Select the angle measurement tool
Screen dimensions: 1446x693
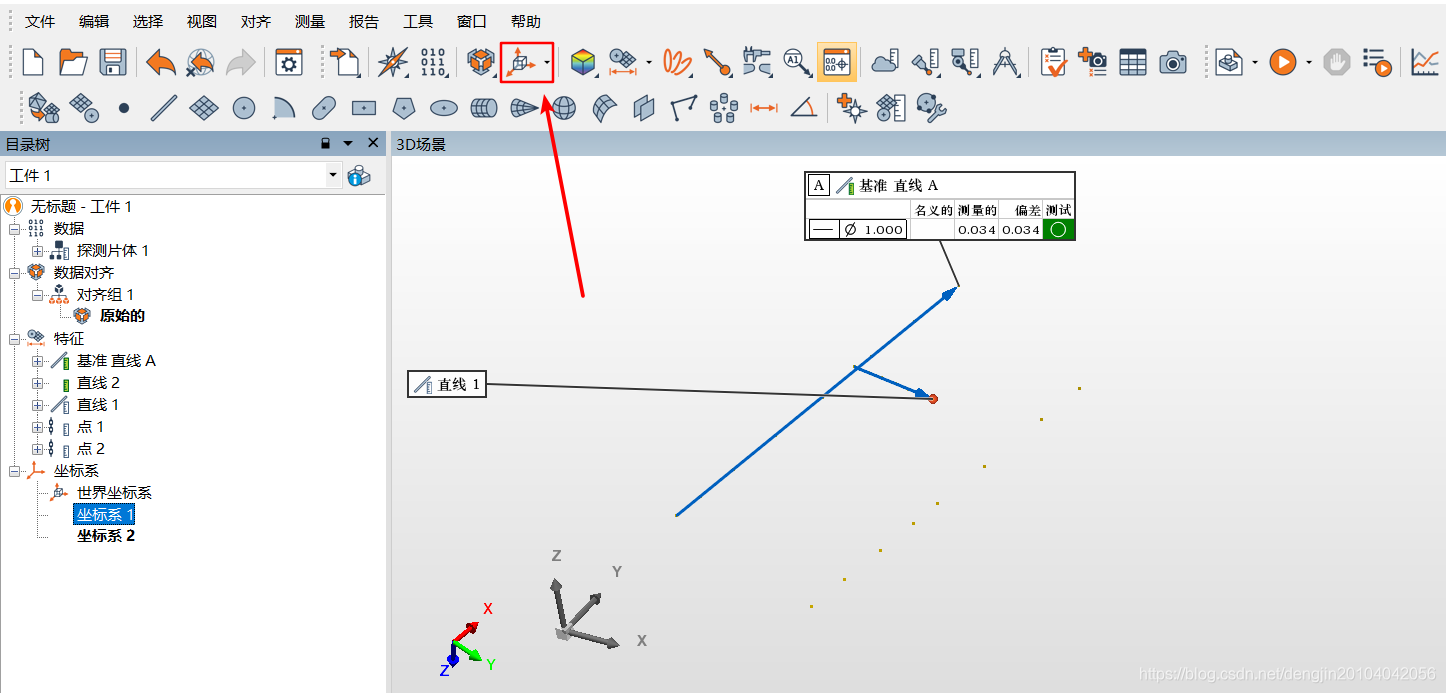coord(803,107)
